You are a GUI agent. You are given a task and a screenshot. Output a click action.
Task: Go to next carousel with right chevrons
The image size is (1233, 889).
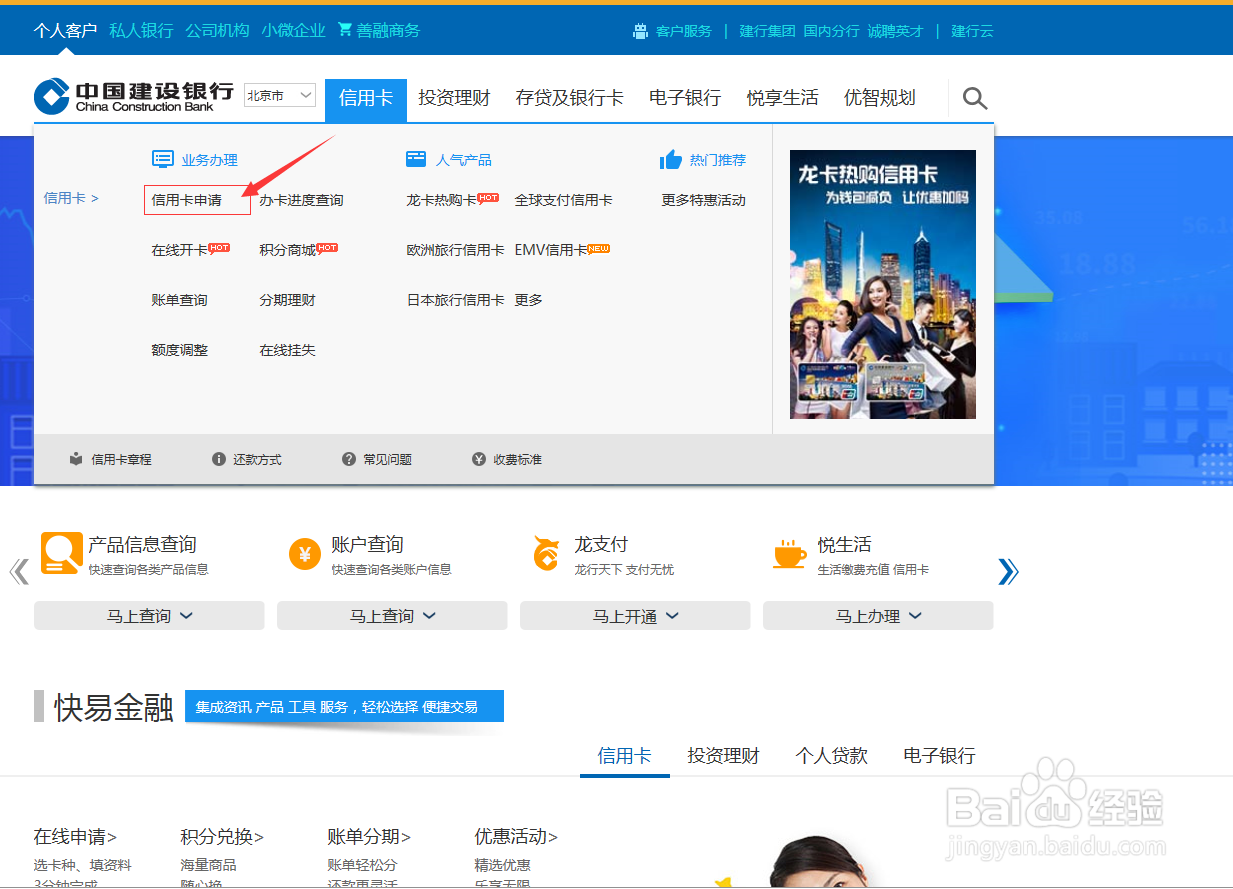1008,571
